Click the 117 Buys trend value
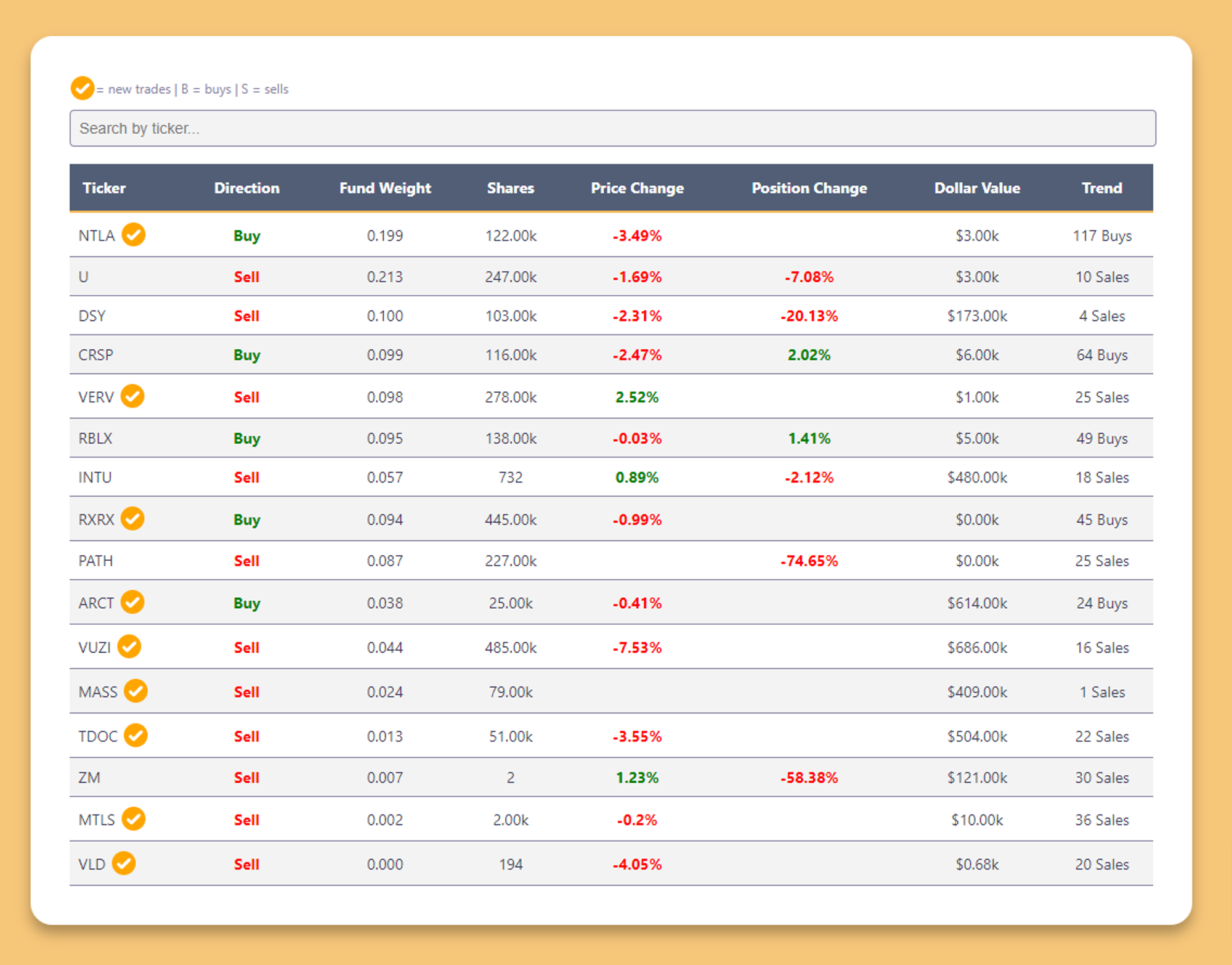 [1102, 236]
